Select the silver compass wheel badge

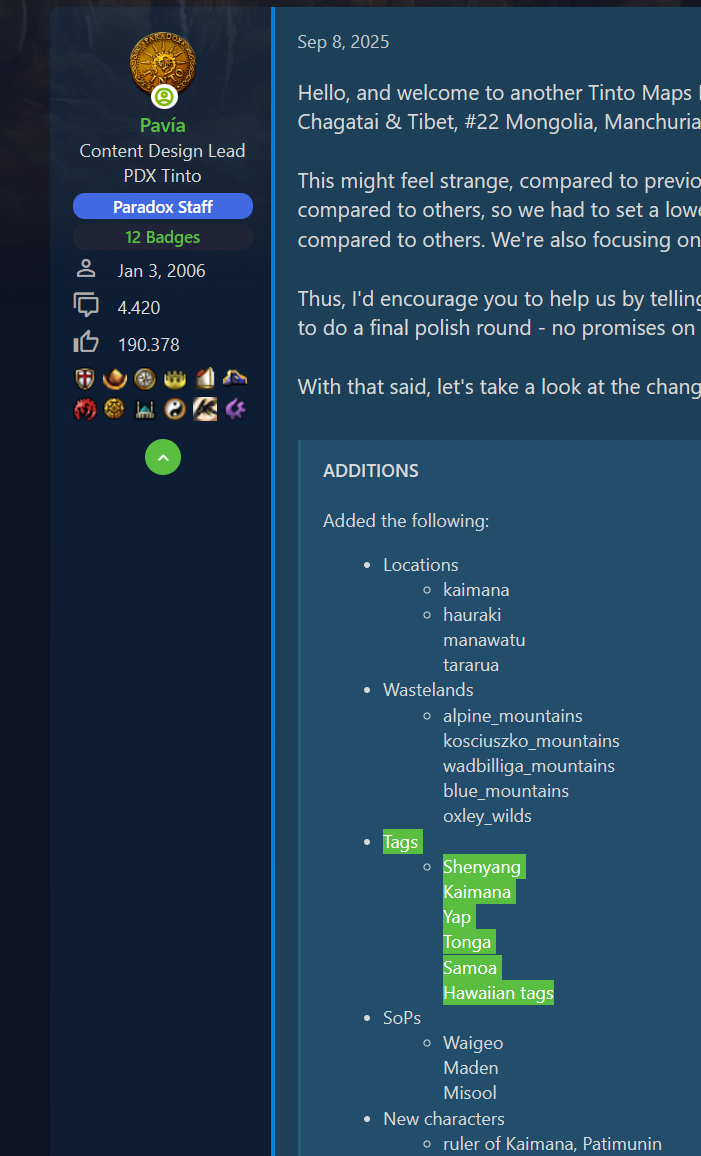pyautogui.click(x=145, y=379)
